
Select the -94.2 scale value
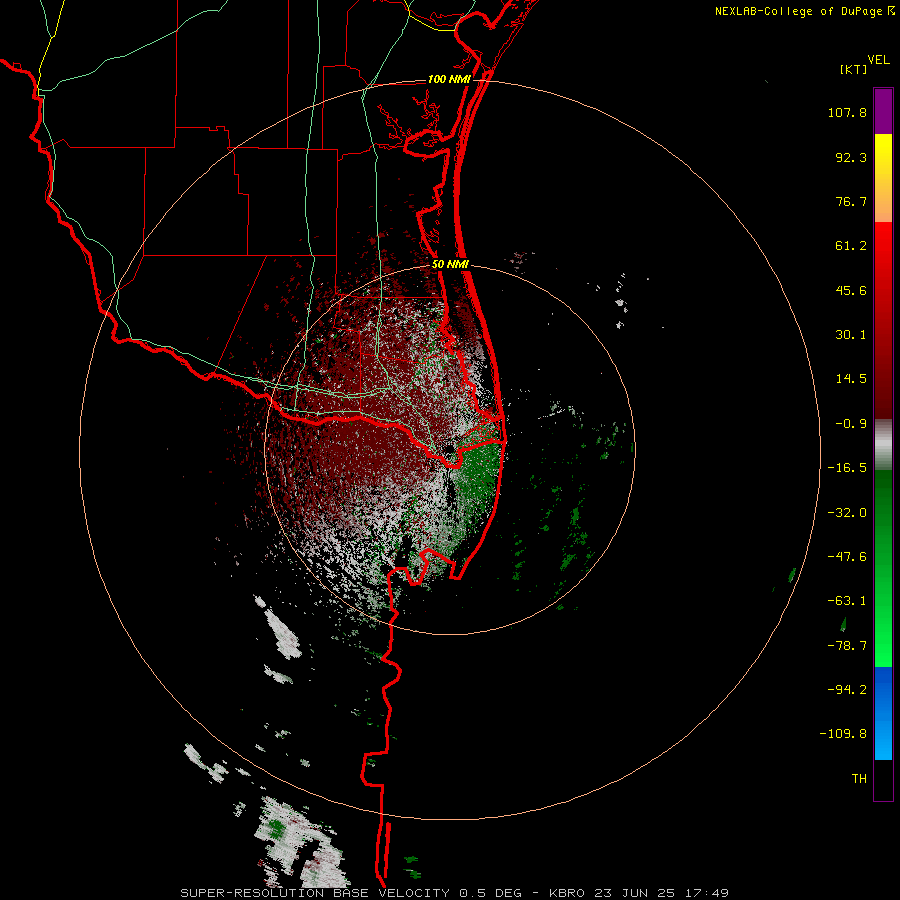(x=847, y=690)
